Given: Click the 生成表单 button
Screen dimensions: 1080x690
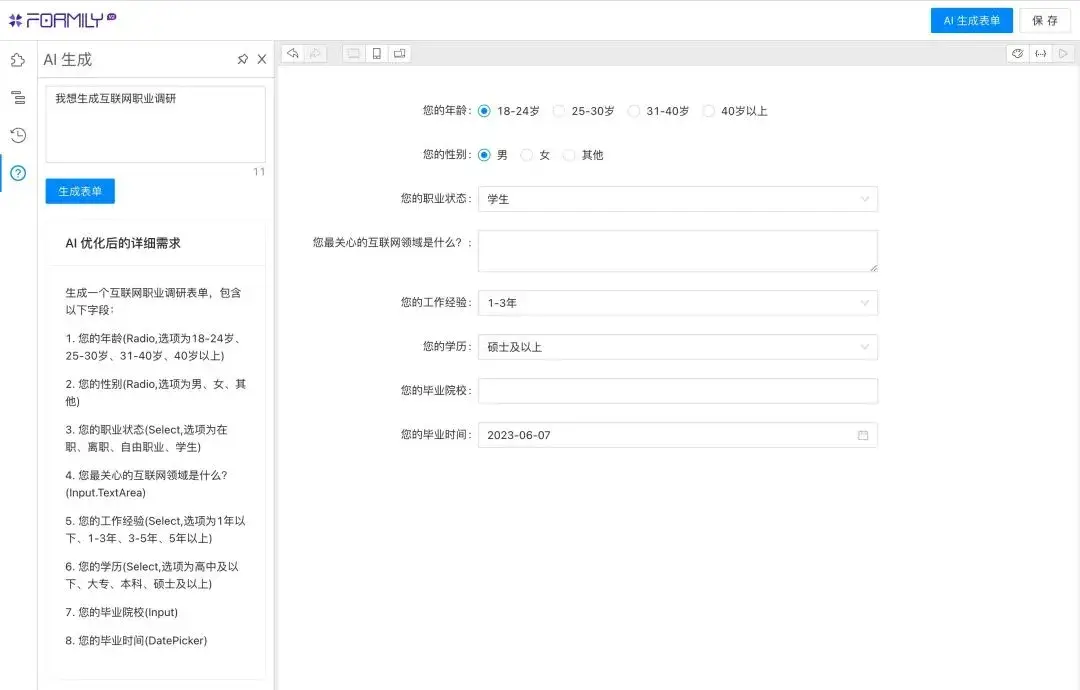Looking at the screenshot, I should click(x=80, y=191).
